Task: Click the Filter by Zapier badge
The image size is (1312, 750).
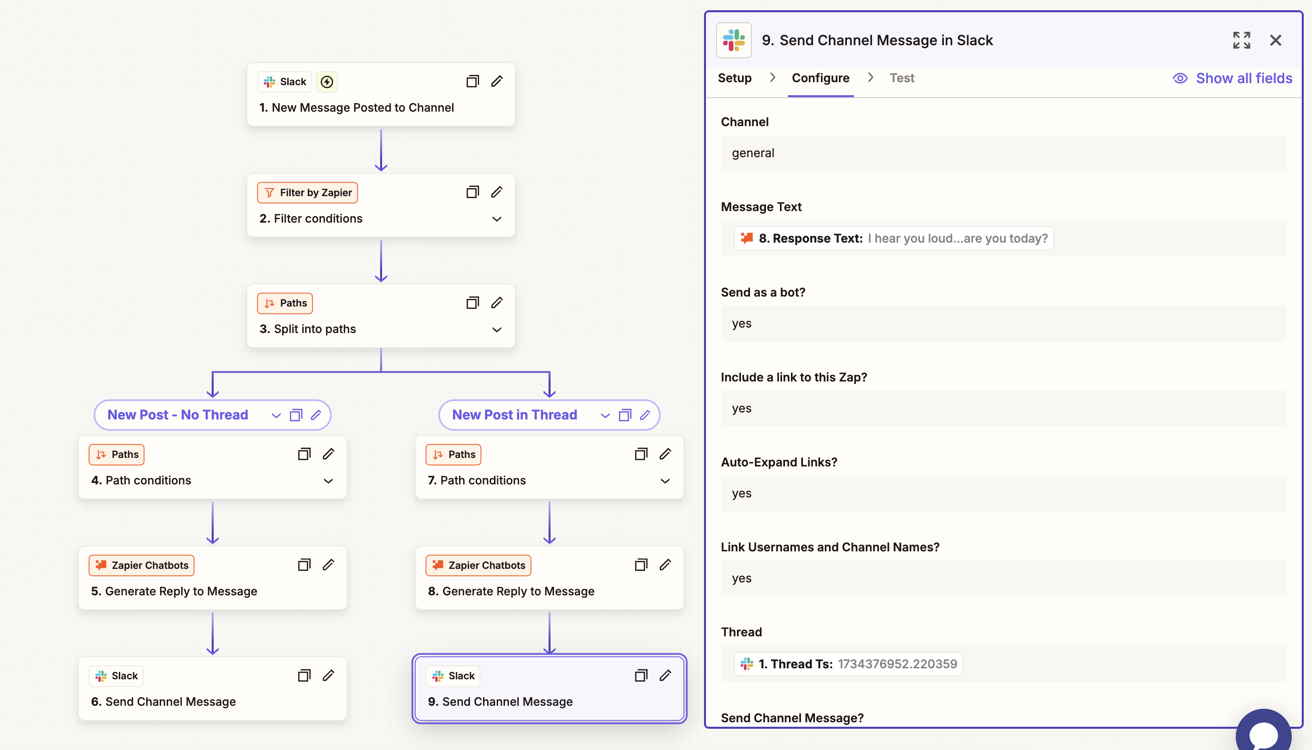Action: tap(308, 192)
